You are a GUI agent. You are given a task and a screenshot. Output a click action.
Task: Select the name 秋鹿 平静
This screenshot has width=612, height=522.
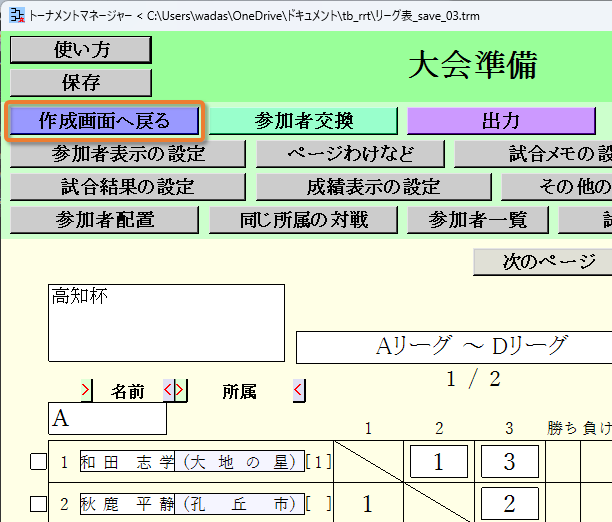[127, 504]
